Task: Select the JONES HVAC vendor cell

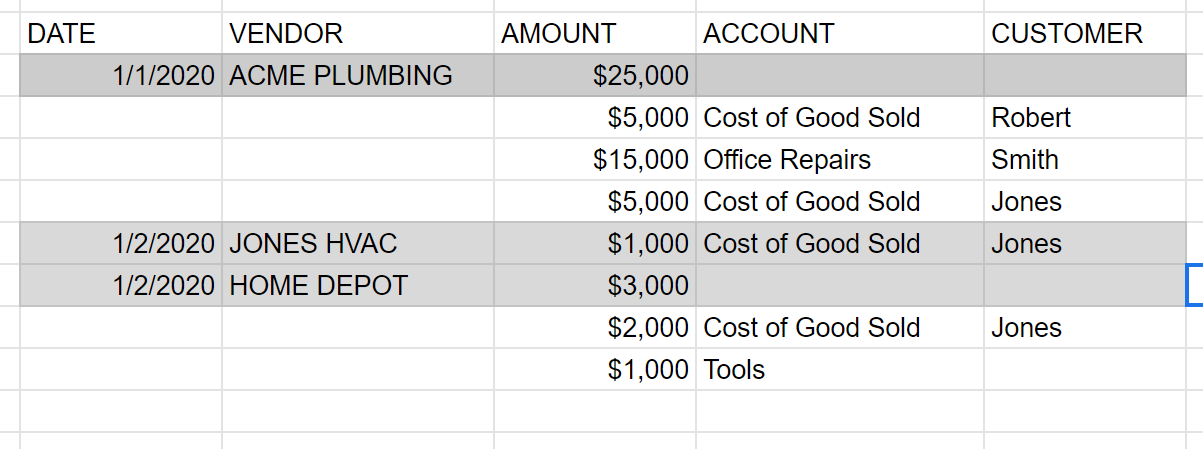Action: (357, 244)
